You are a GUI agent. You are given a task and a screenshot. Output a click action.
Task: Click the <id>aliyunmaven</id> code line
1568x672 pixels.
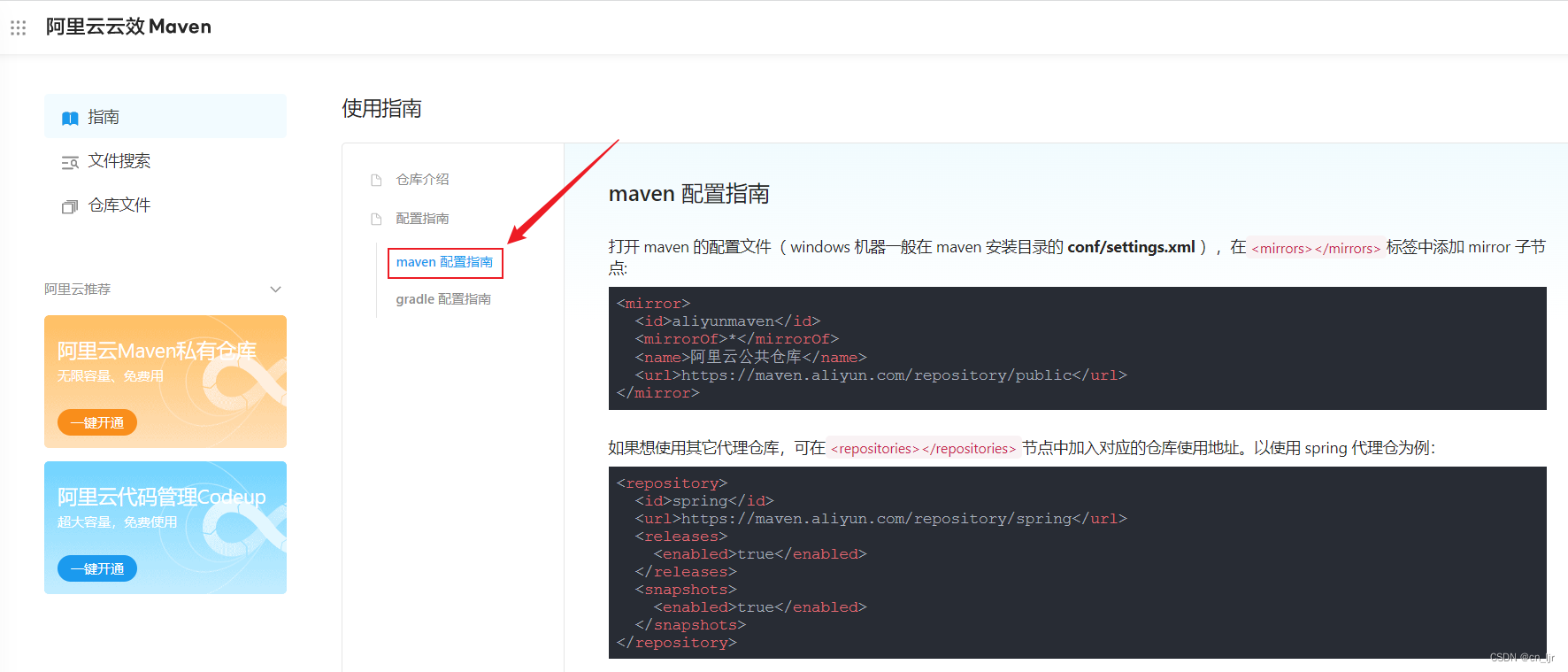coord(728,321)
